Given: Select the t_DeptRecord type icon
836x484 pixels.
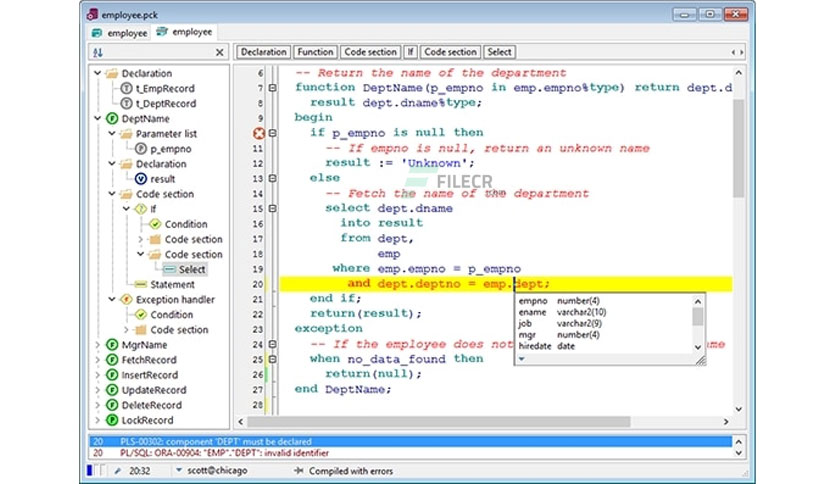Looking at the screenshot, I should (126, 103).
